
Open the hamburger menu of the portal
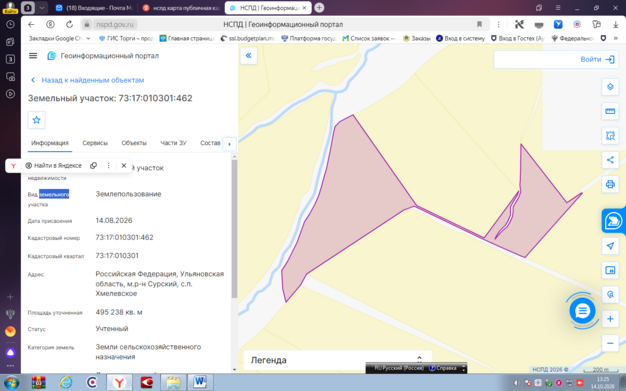point(33,56)
